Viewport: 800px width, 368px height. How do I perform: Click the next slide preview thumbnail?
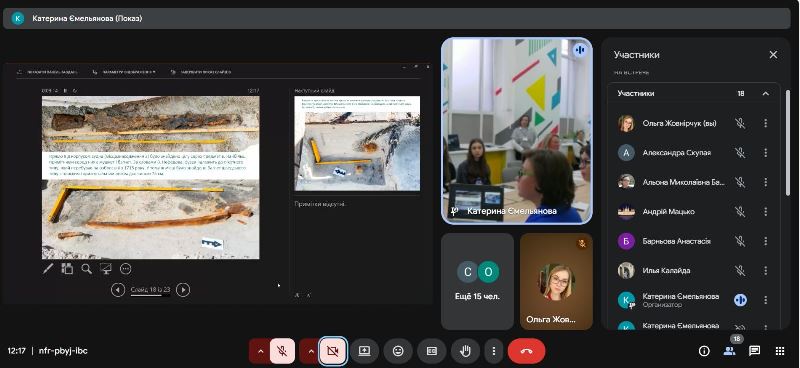(x=357, y=143)
